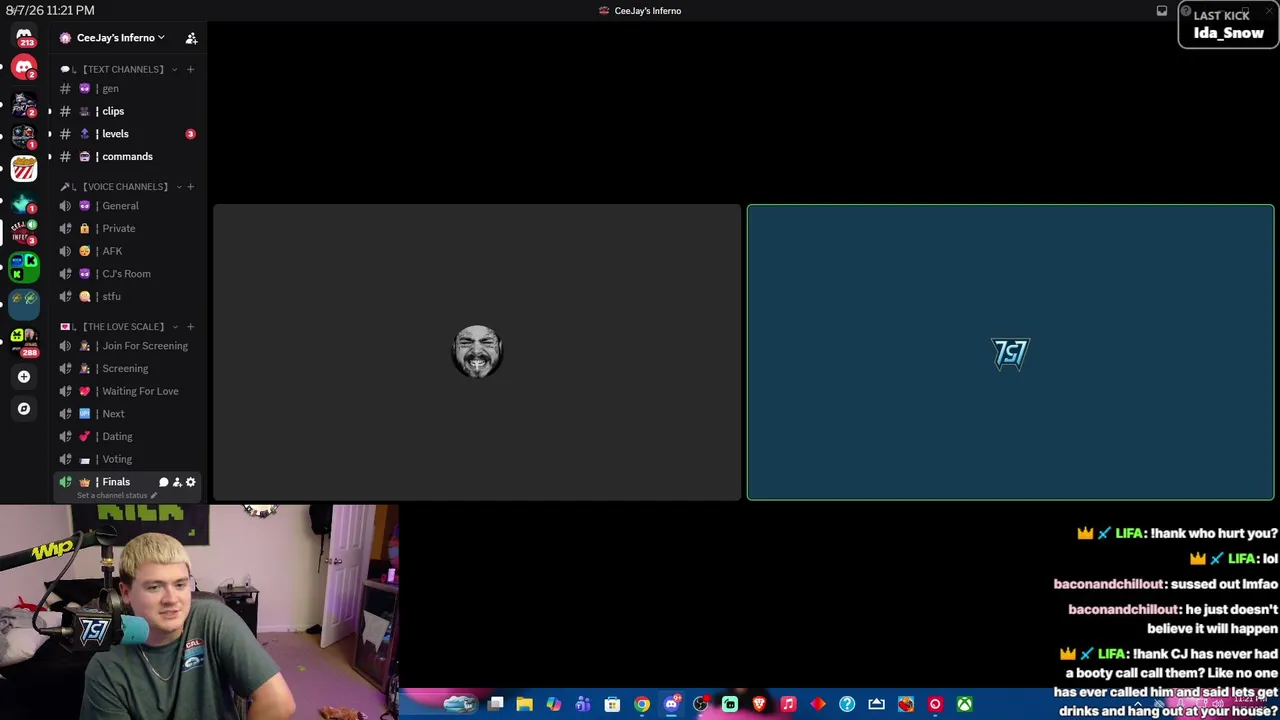
Task: Open Microsoft Teams from taskbar
Action: coord(583,705)
